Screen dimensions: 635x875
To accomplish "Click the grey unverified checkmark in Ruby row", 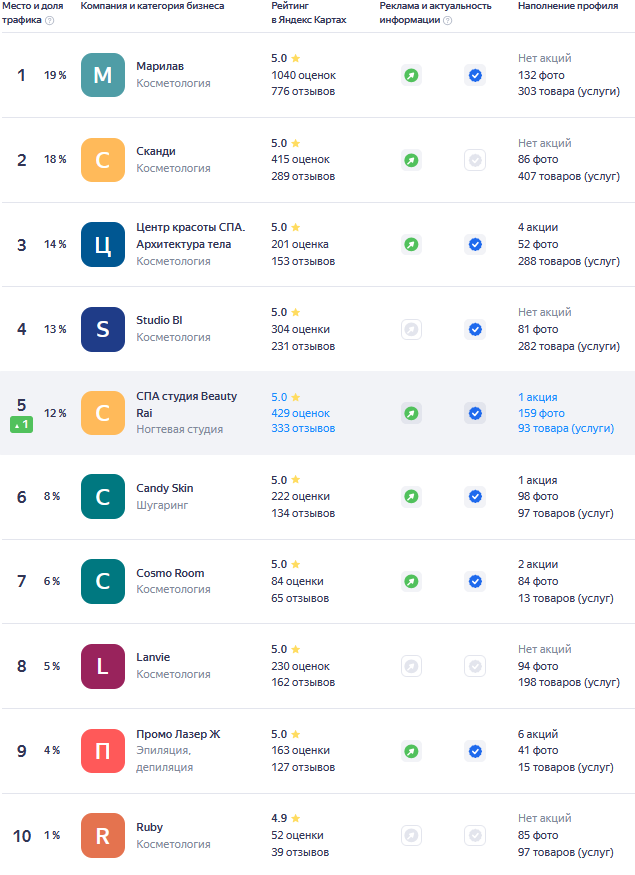I will point(475,835).
